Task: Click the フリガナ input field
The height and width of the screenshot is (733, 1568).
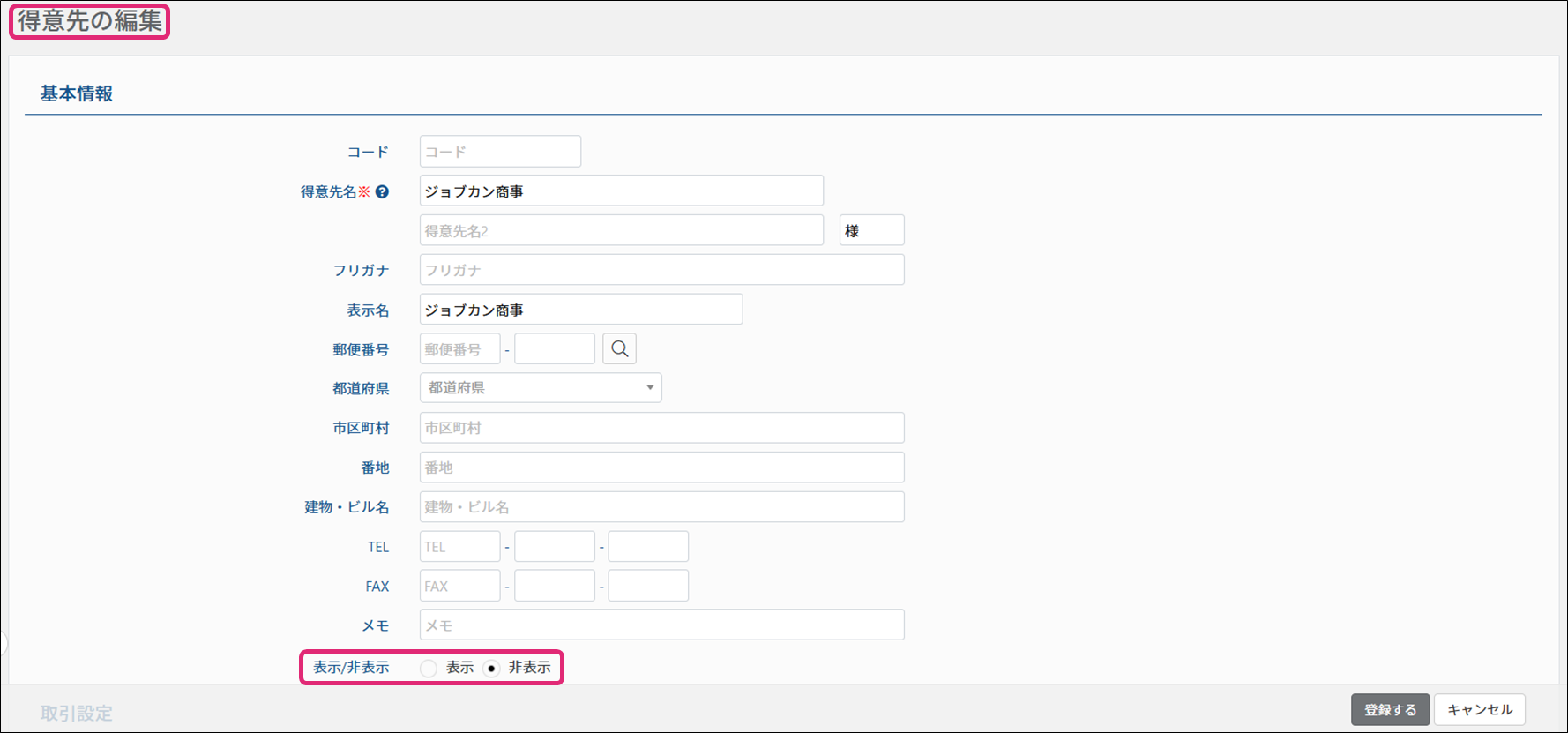Action: (x=661, y=270)
